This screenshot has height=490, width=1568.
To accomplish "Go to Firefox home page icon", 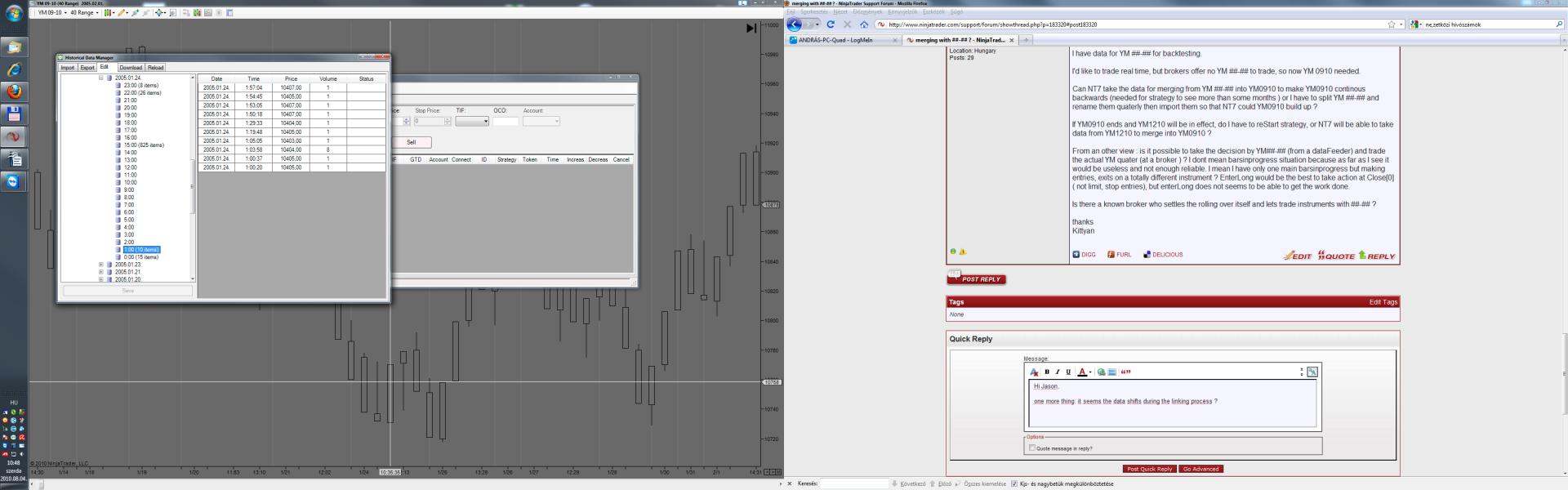I will pyautogui.click(x=864, y=24).
